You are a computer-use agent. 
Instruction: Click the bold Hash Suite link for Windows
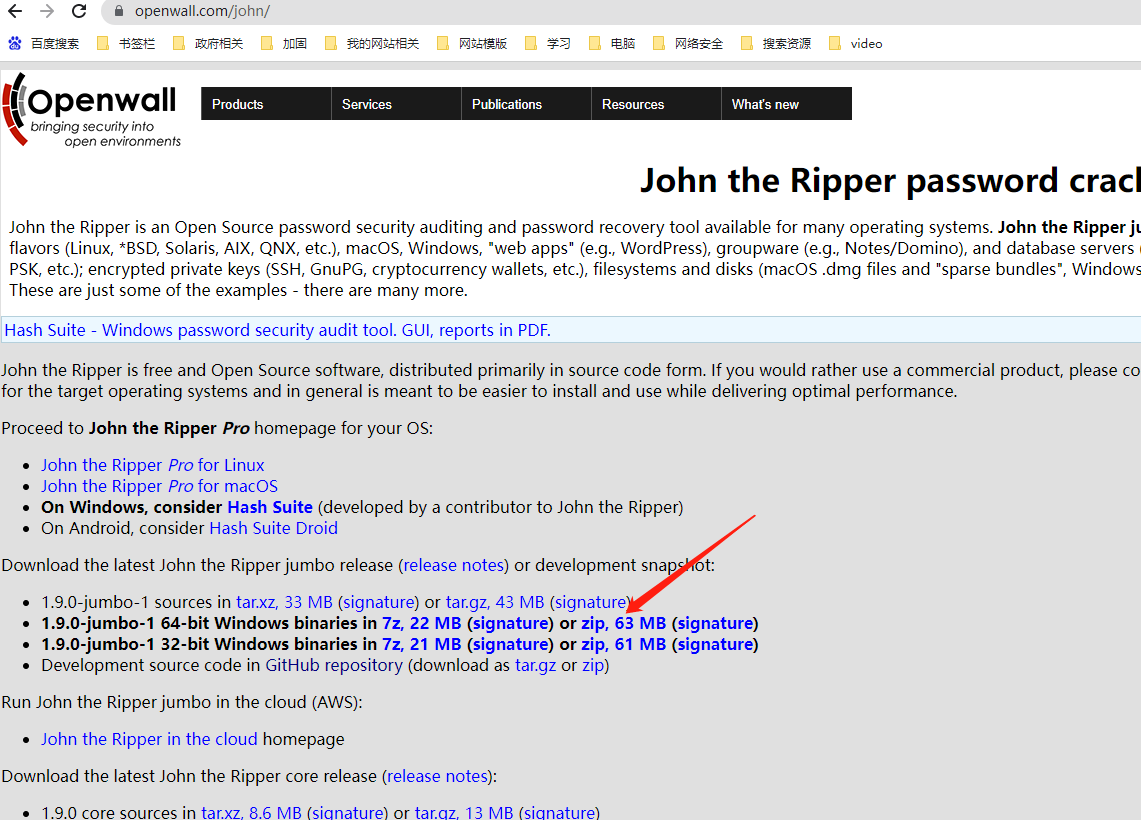[270, 507]
